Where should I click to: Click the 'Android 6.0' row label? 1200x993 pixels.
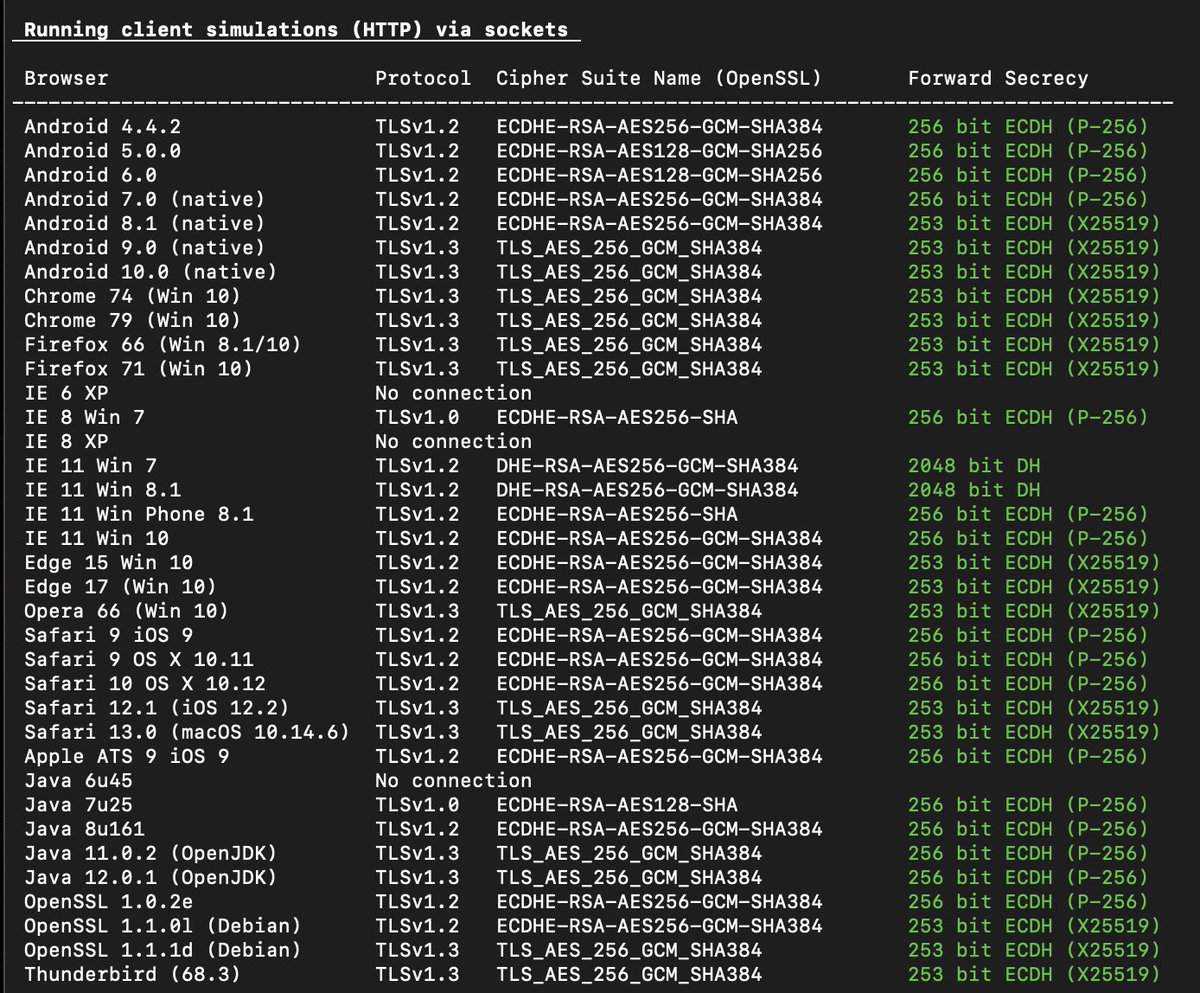pos(91,175)
